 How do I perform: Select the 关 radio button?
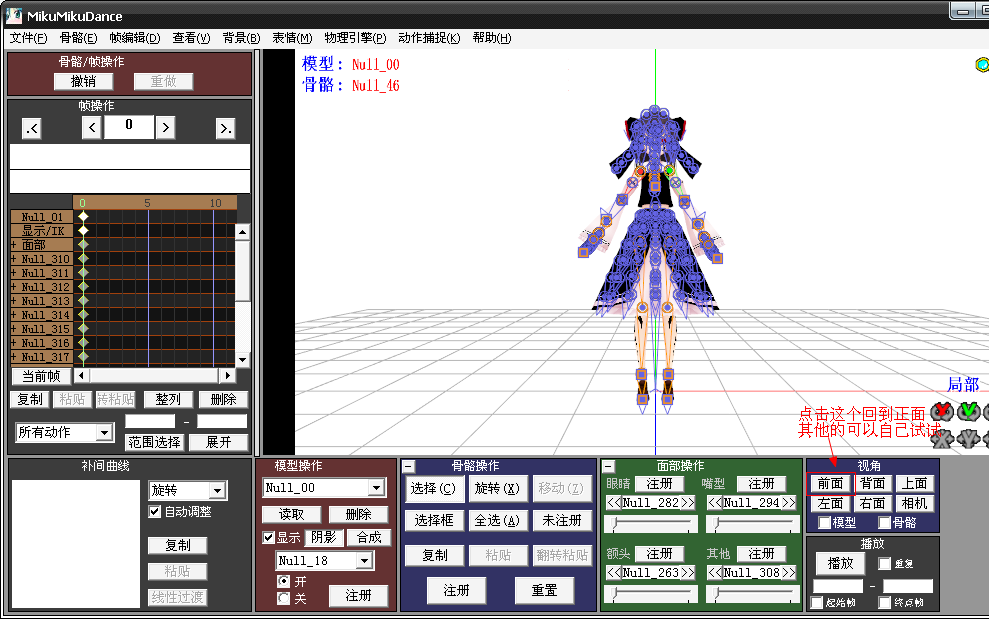coord(283,598)
